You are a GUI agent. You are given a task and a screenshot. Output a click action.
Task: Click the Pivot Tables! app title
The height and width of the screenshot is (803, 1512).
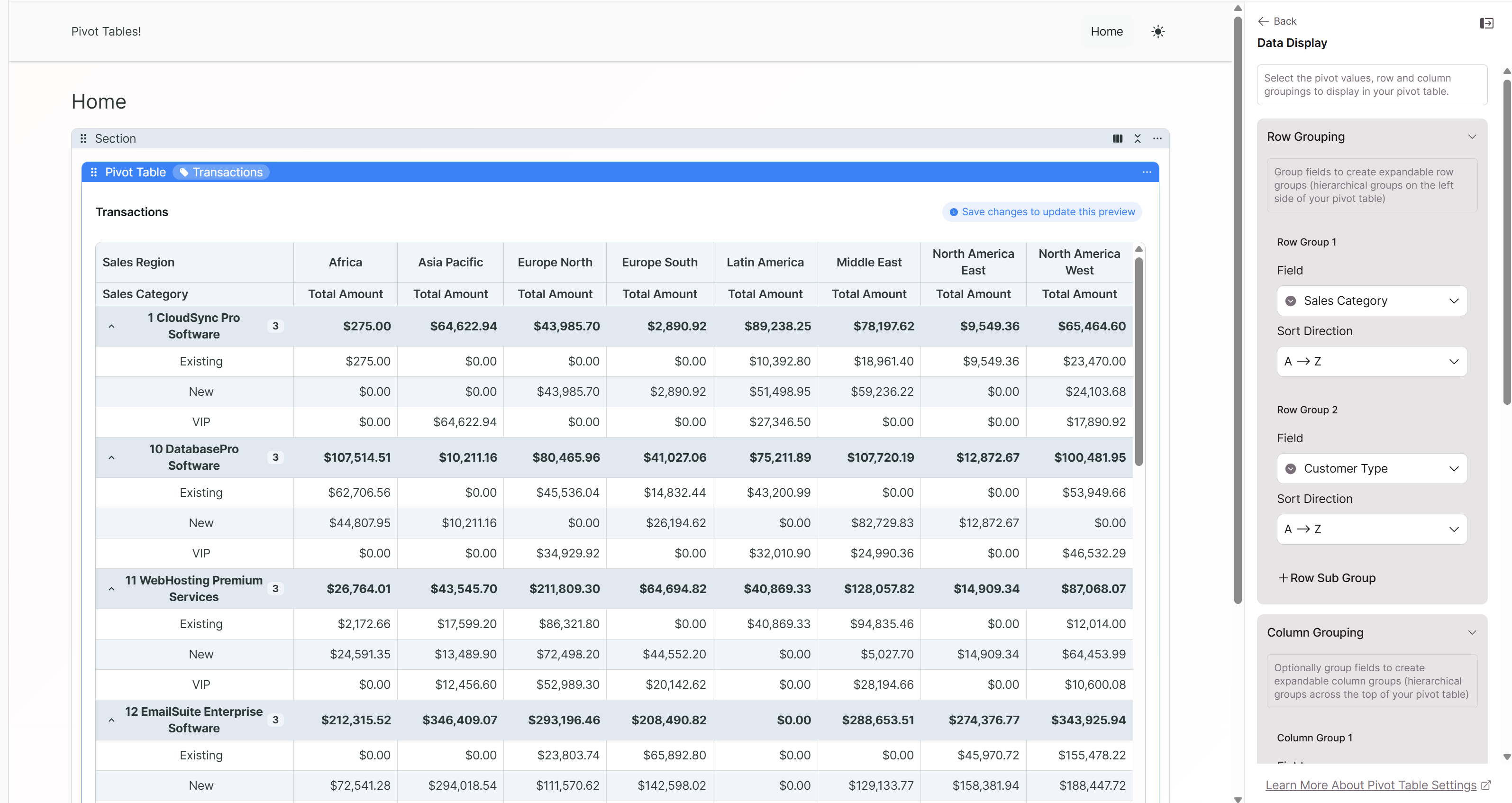click(x=106, y=32)
